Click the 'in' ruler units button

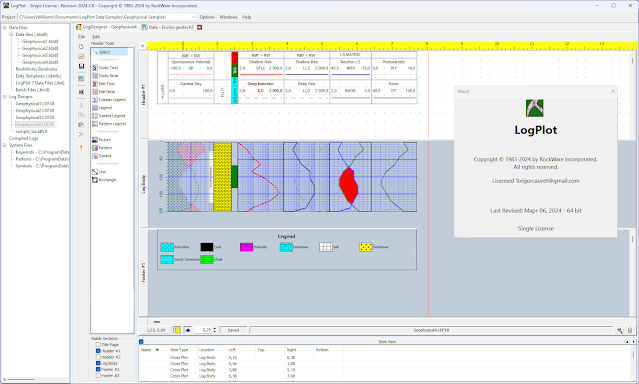pyautogui.click(x=143, y=46)
